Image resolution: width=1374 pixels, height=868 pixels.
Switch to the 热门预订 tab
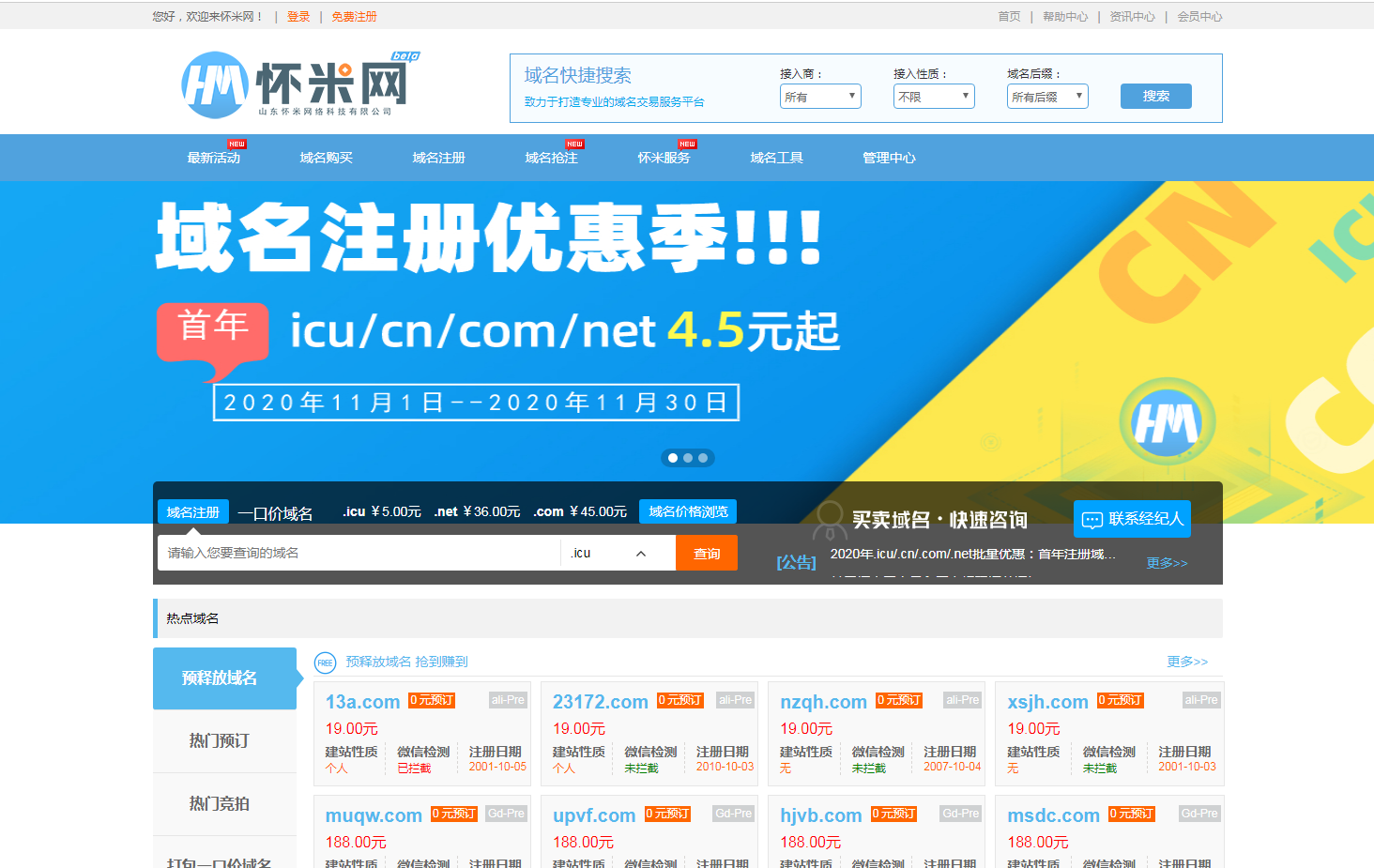220,741
